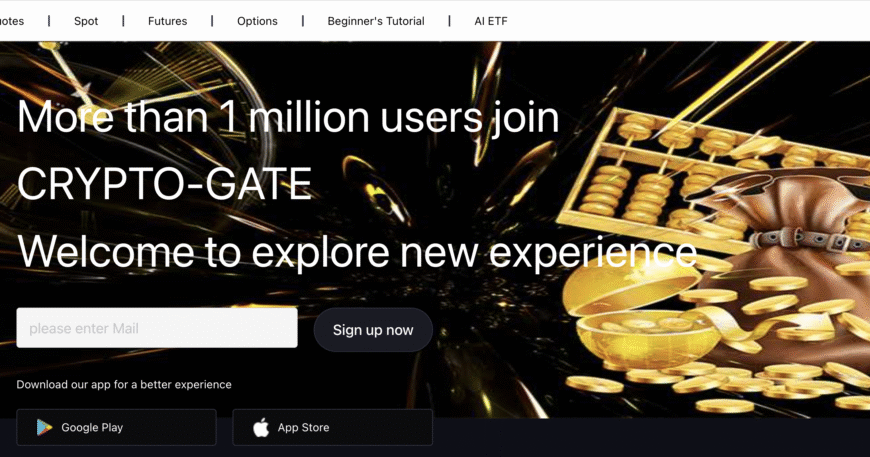Navigate to AI ETF

tap(491, 21)
